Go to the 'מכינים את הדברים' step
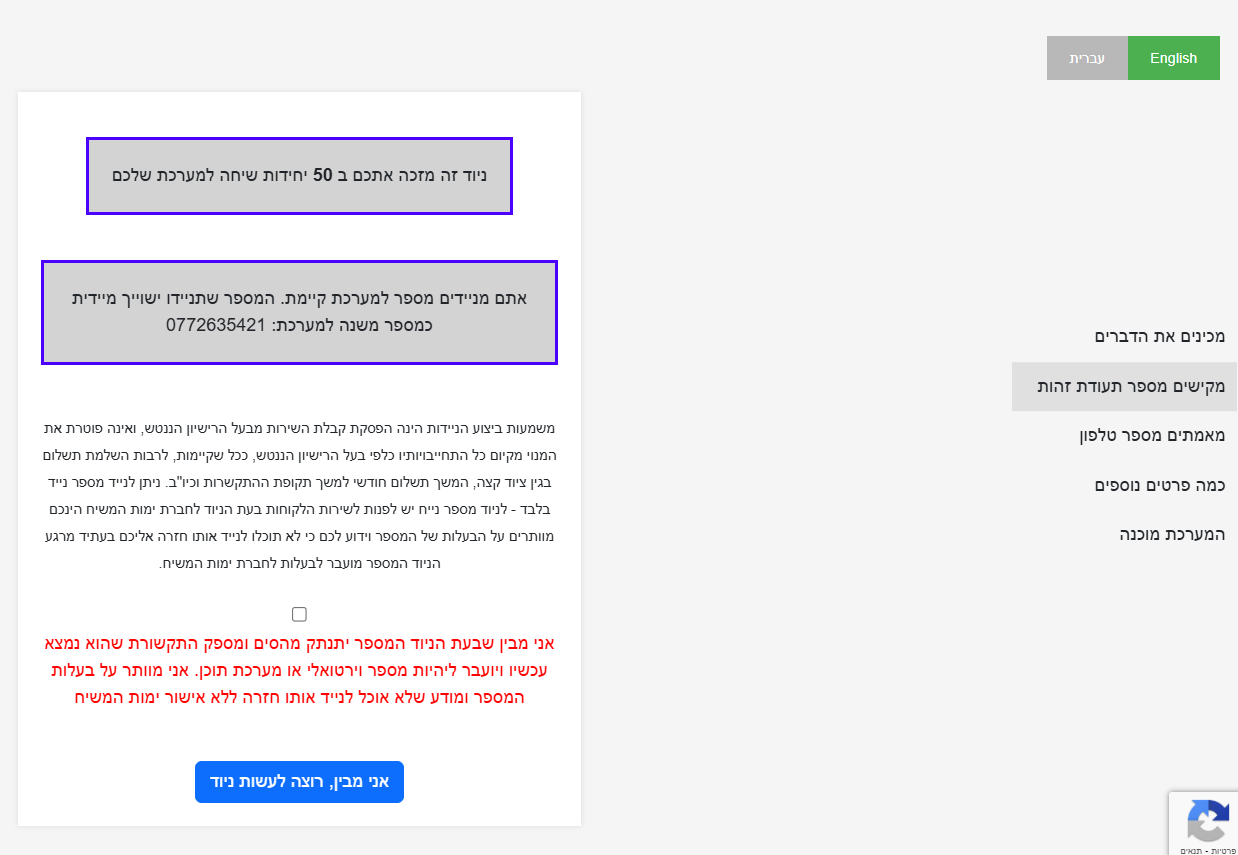 point(1159,337)
